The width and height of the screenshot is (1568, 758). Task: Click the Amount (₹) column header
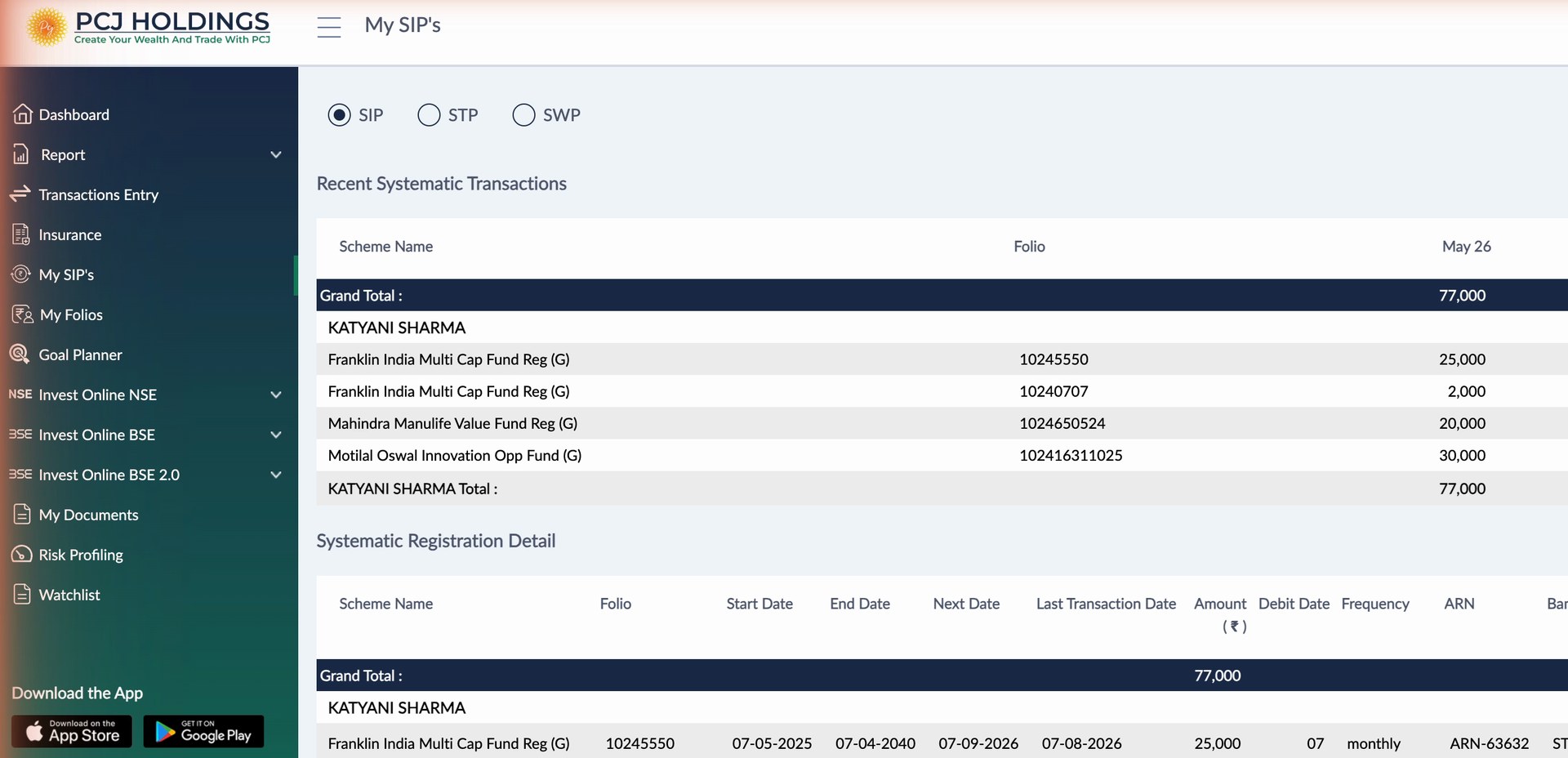[x=1220, y=614]
